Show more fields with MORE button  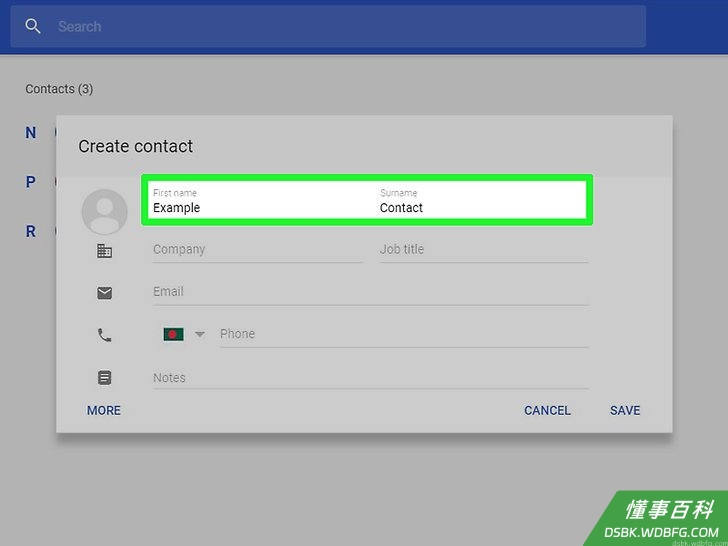(x=104, y=410)
